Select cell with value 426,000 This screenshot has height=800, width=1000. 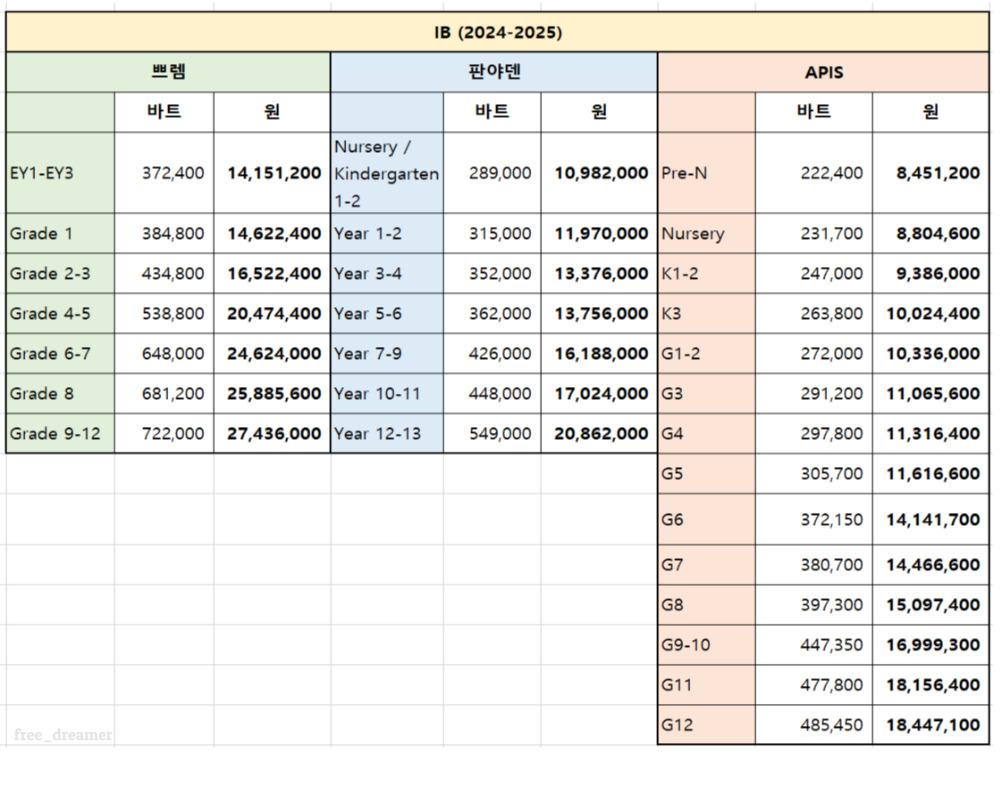[492, 353]
